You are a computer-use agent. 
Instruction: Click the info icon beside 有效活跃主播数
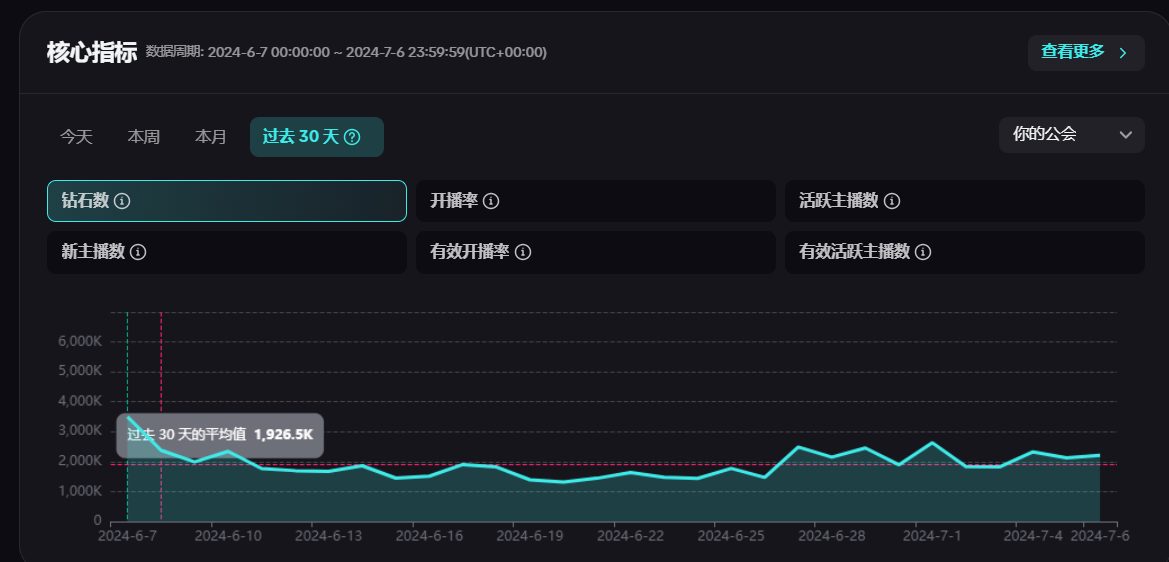pyautogui.click(x=923, y=252)
